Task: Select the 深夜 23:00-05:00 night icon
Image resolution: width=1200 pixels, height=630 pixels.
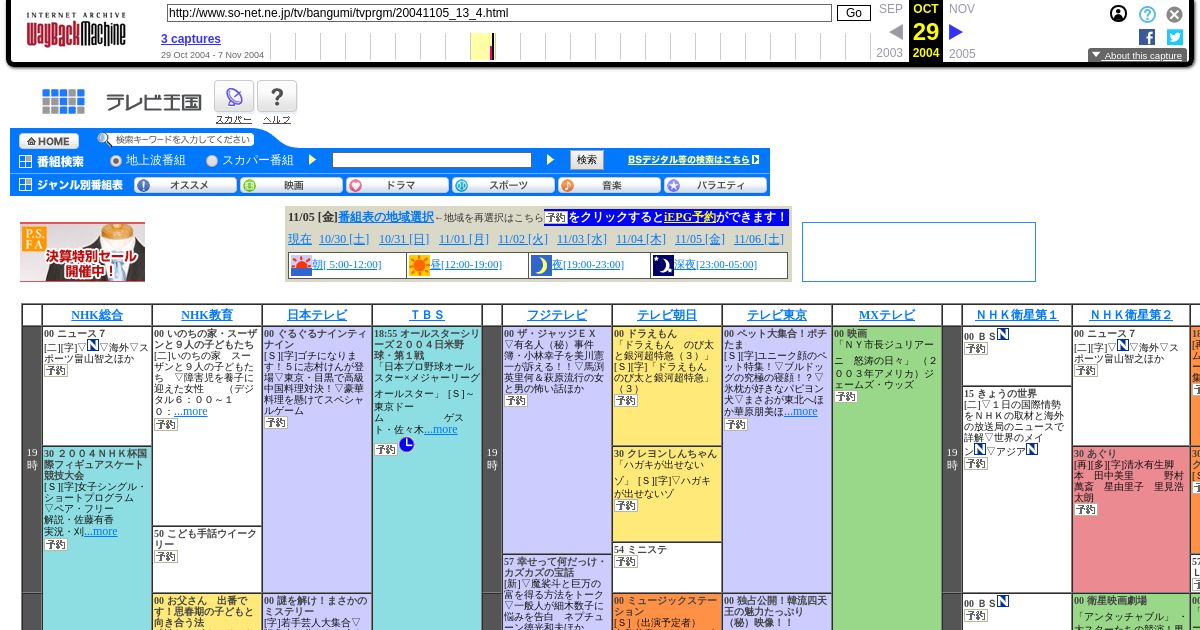Action: tap(663, 265)
